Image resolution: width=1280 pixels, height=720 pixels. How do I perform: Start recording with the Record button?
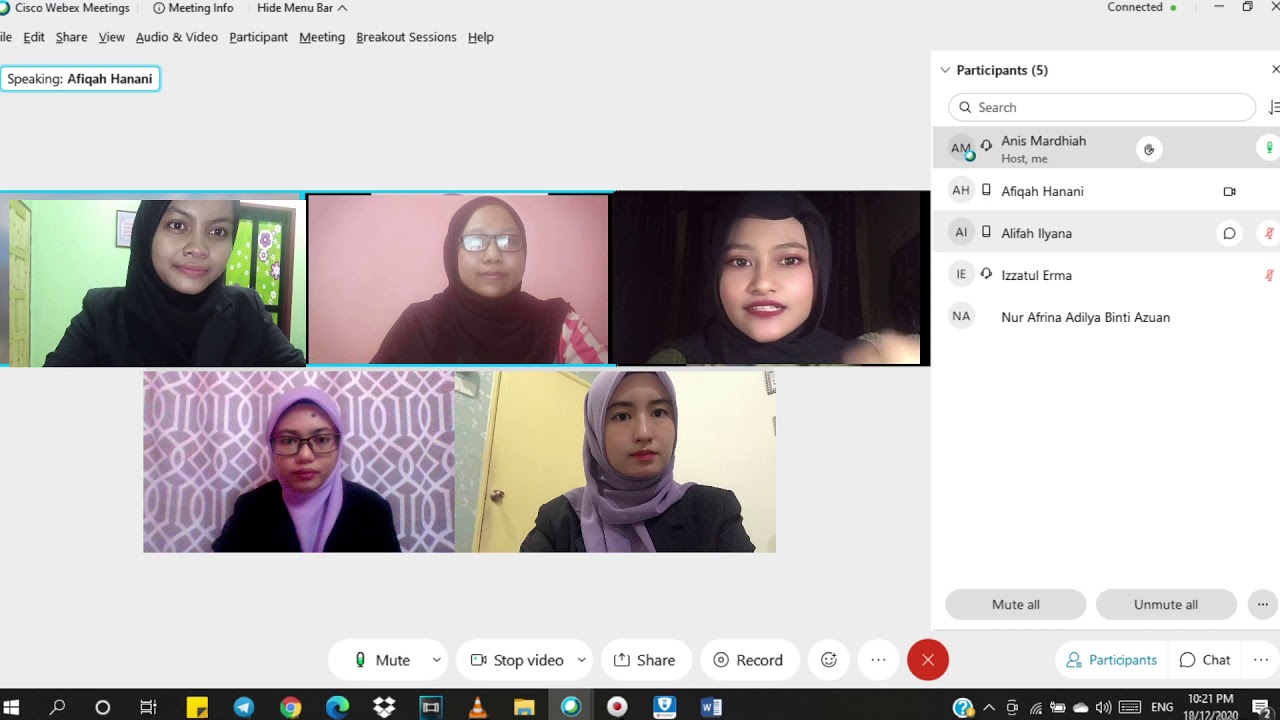pyautogui.click(x=748, y=660)
